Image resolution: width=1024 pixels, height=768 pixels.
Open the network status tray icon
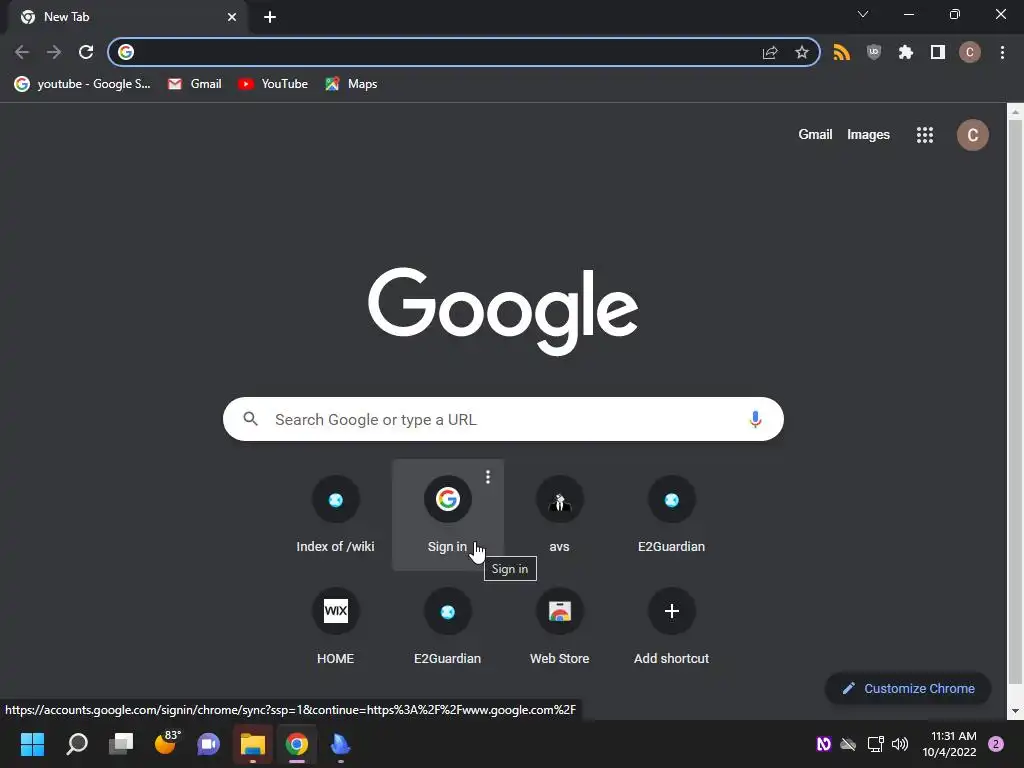(875, 744)
